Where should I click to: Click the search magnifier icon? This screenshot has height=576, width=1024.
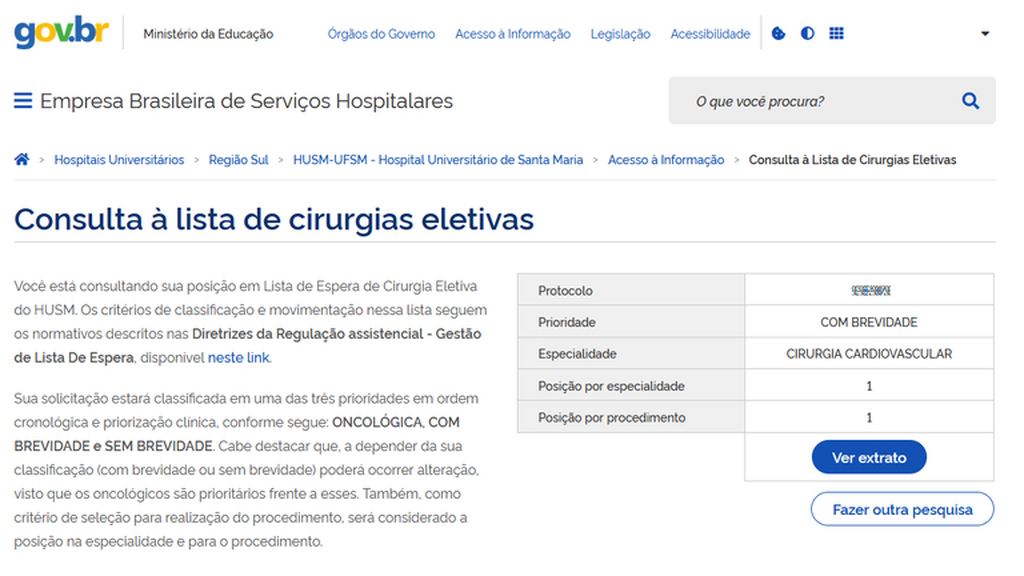point(969,101)
